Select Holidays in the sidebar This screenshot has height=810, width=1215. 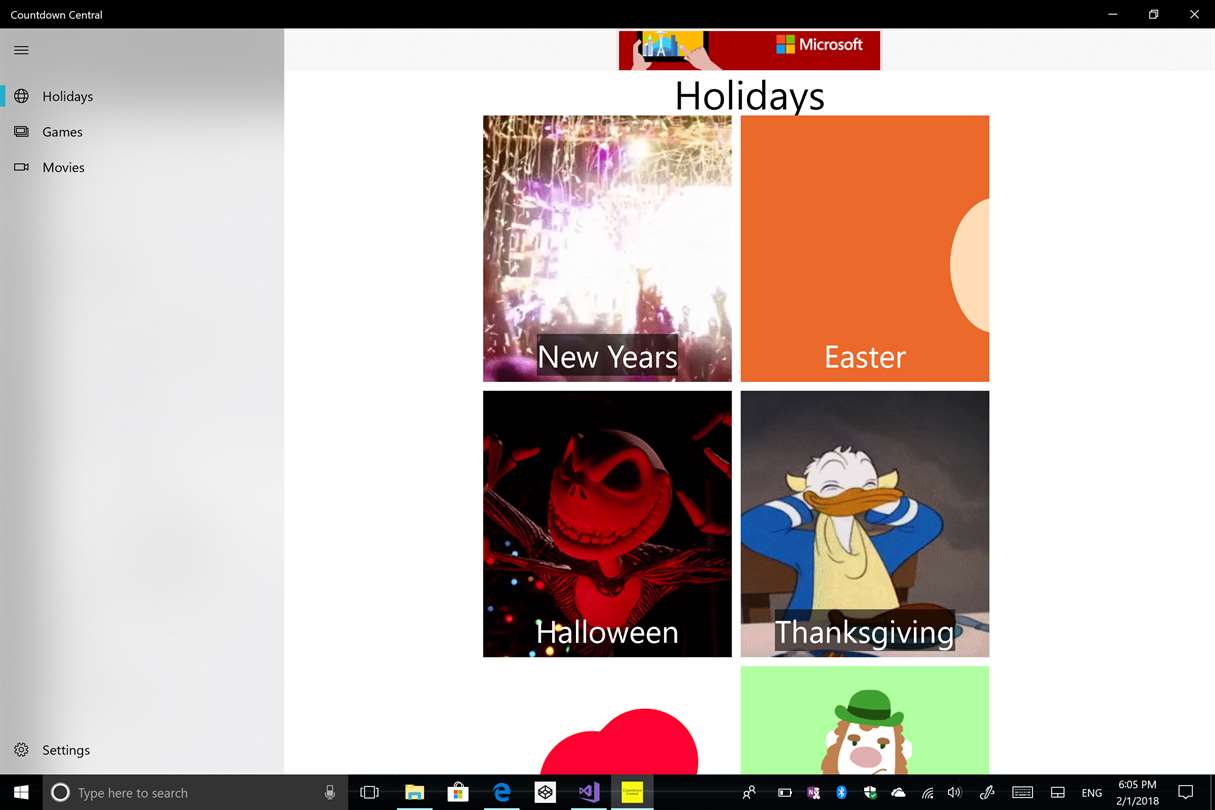142,96
